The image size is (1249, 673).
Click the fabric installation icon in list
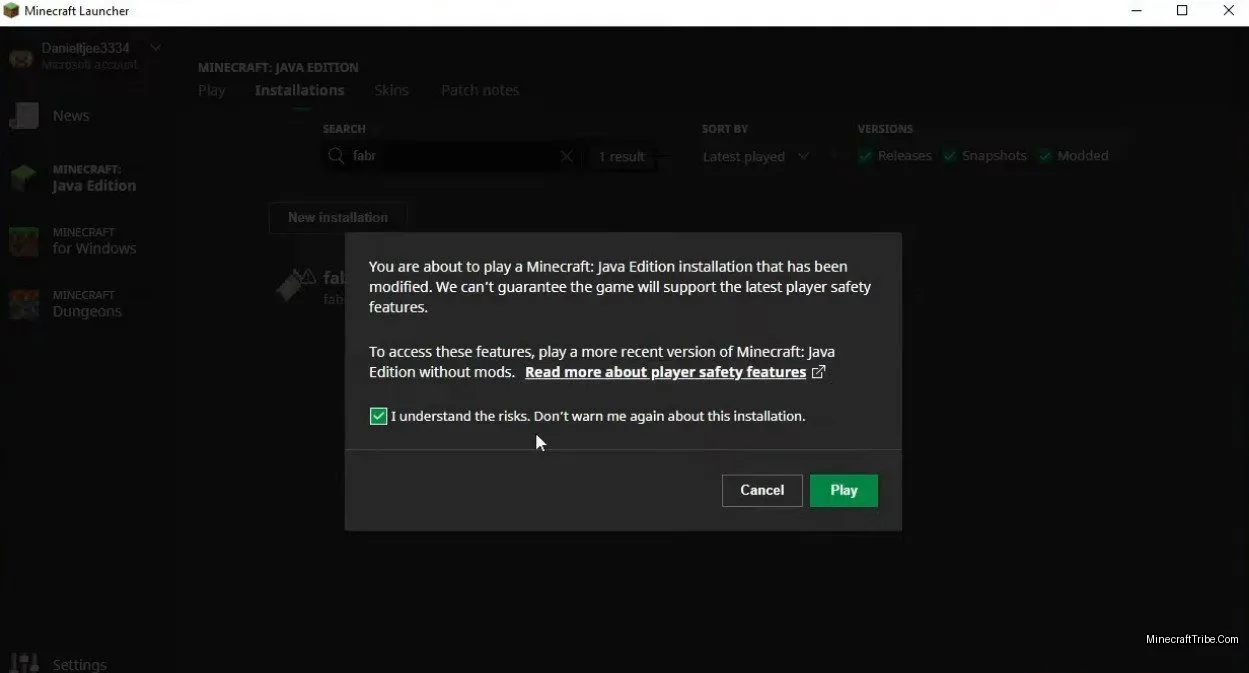click(x=296, y=285)
